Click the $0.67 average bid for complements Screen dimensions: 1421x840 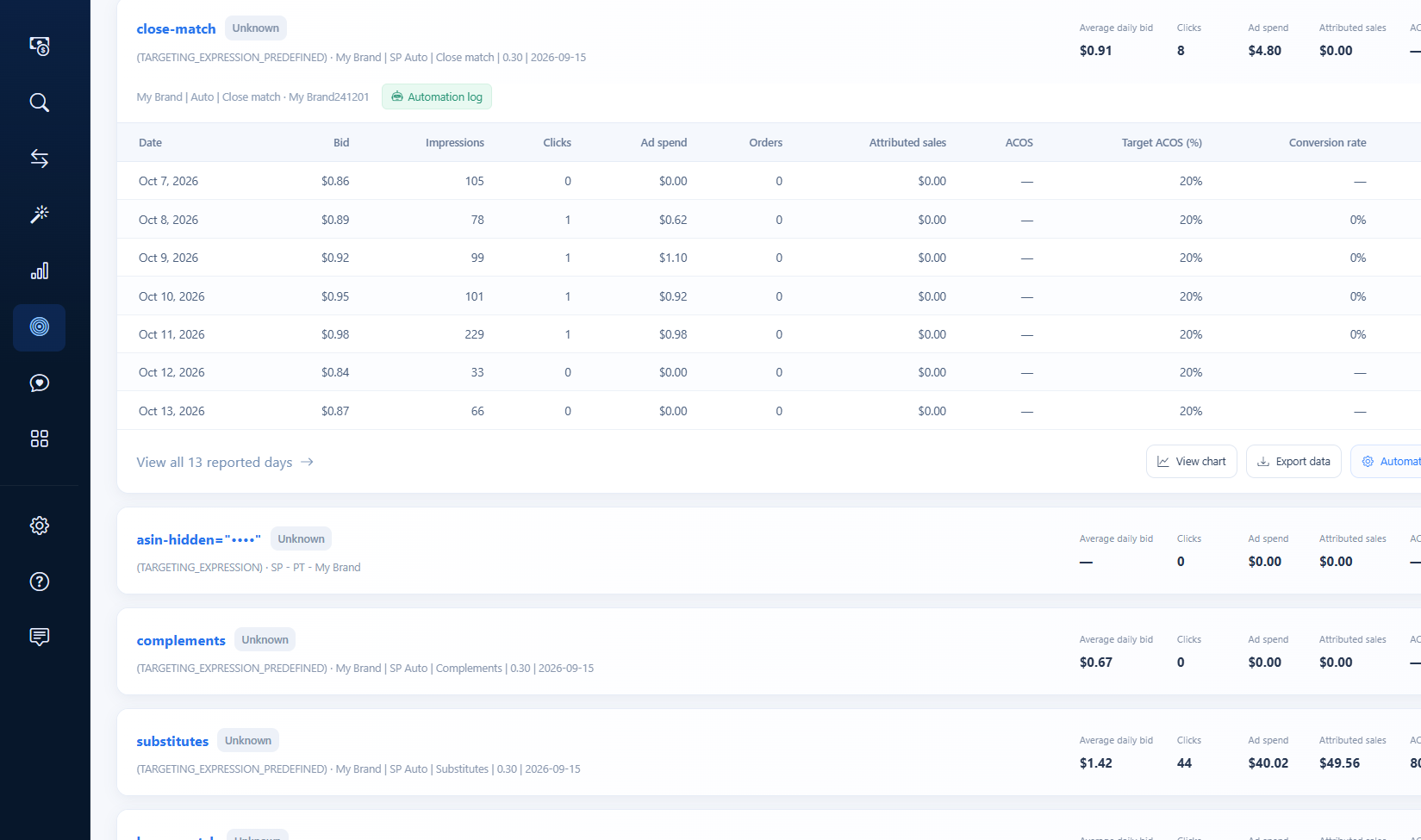click(1095, 663)
